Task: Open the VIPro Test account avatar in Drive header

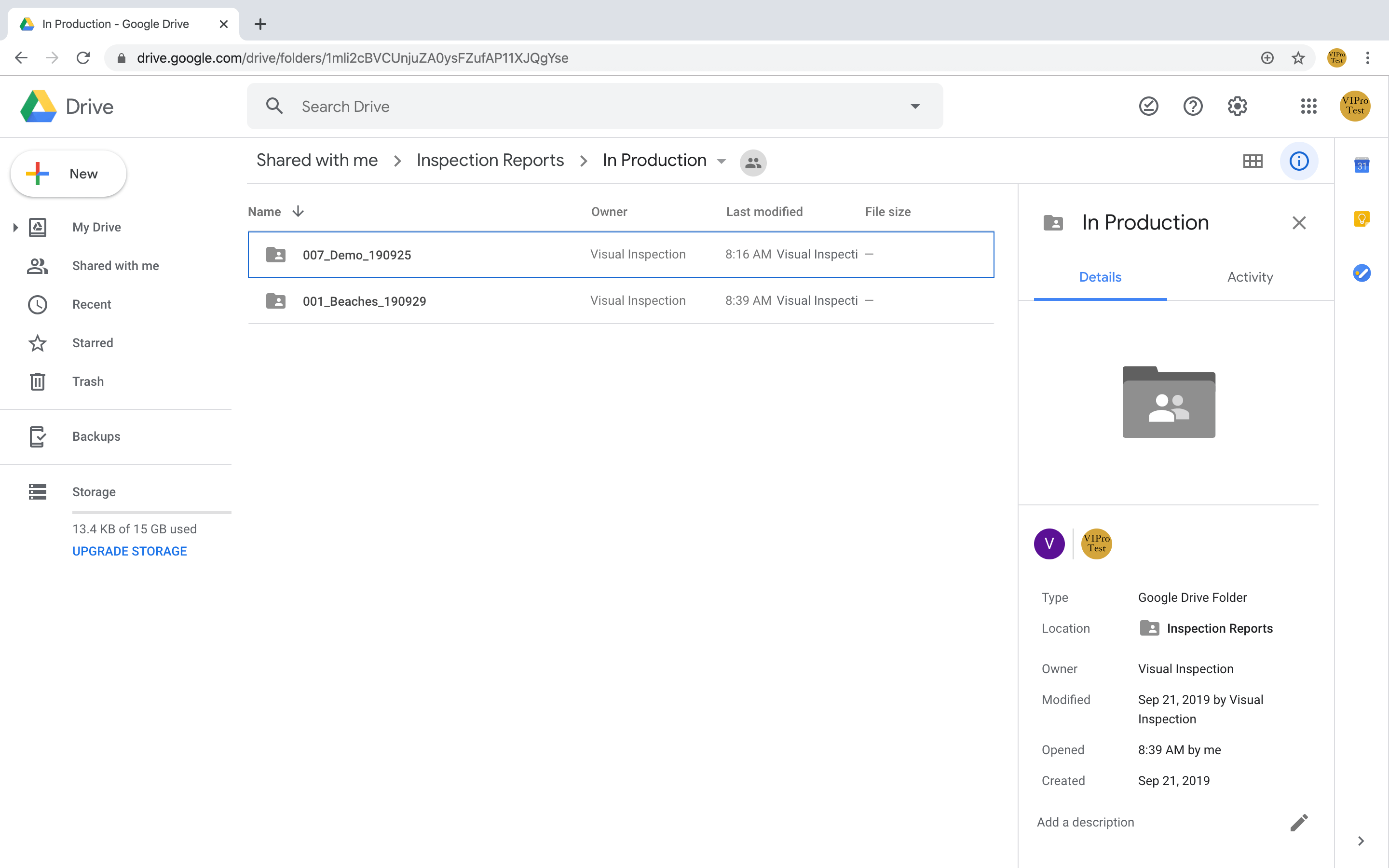Action: [1355, 106]
